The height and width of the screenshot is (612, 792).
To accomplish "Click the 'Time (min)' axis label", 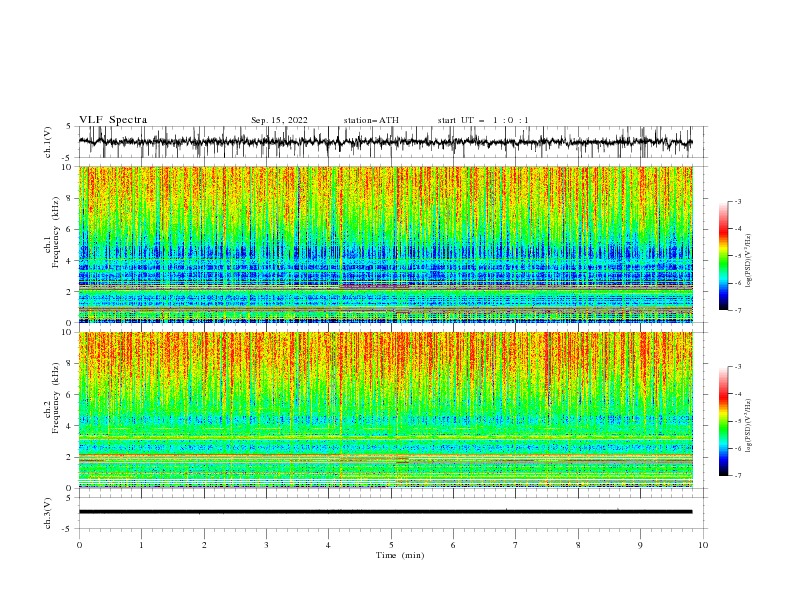I will pos(400,555).
